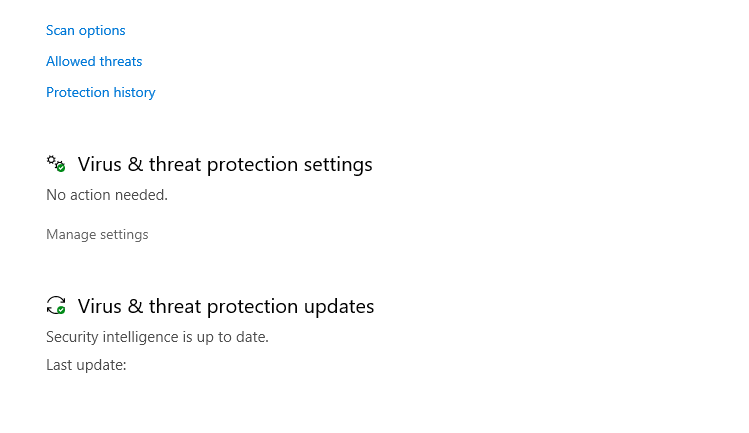Select the Virus & threat protection settings heading
This screenshot has width=749, height=433.
pyautogui.click(x=225, y=164)
